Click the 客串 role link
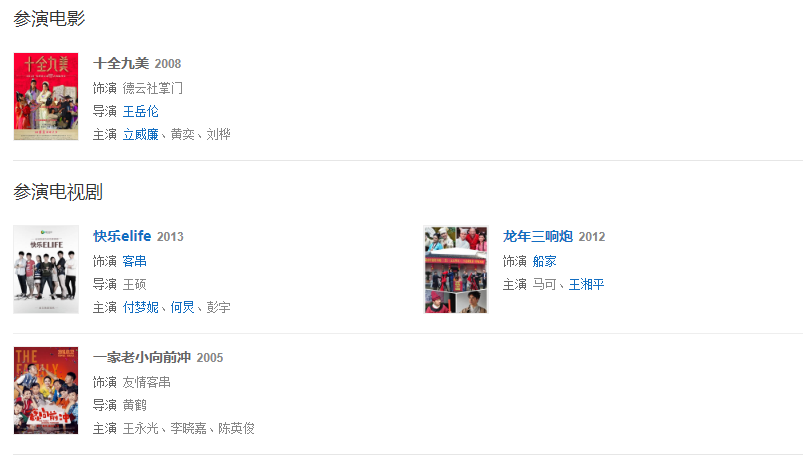 pyautogui.click(x=134, y=261)
